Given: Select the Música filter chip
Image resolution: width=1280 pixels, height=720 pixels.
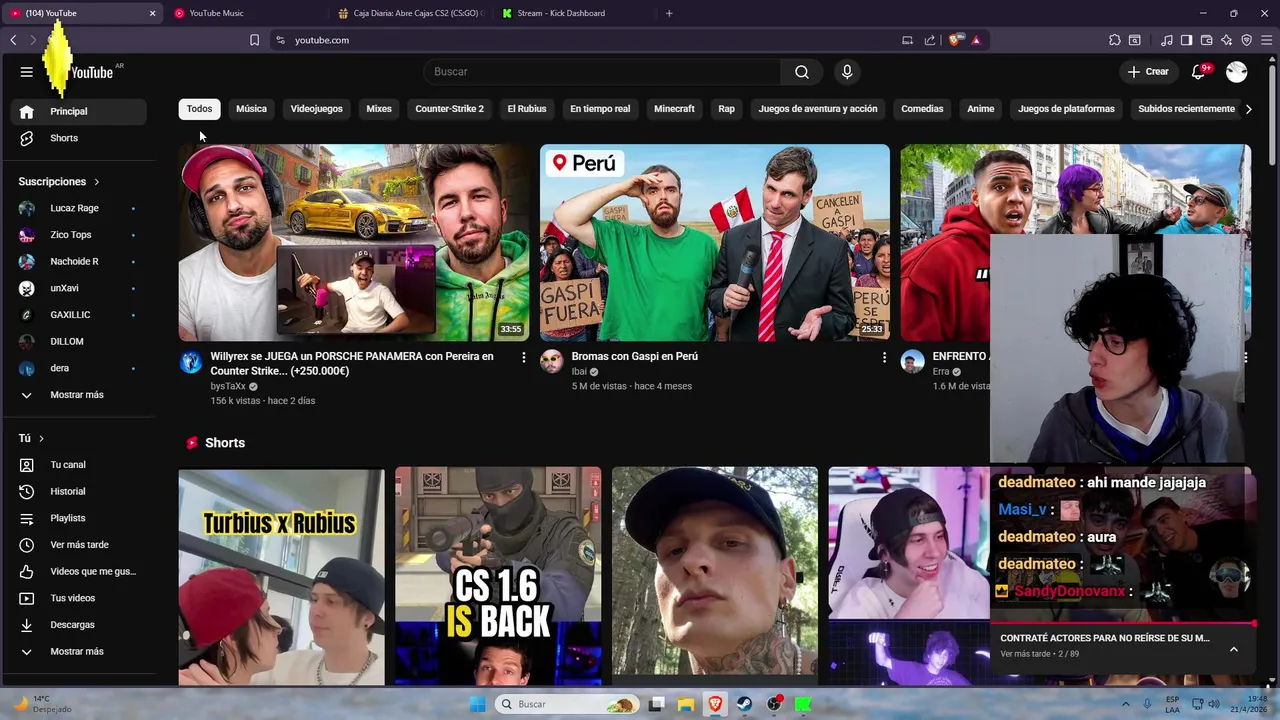Looking at the screenshot, I should (251, 109).
